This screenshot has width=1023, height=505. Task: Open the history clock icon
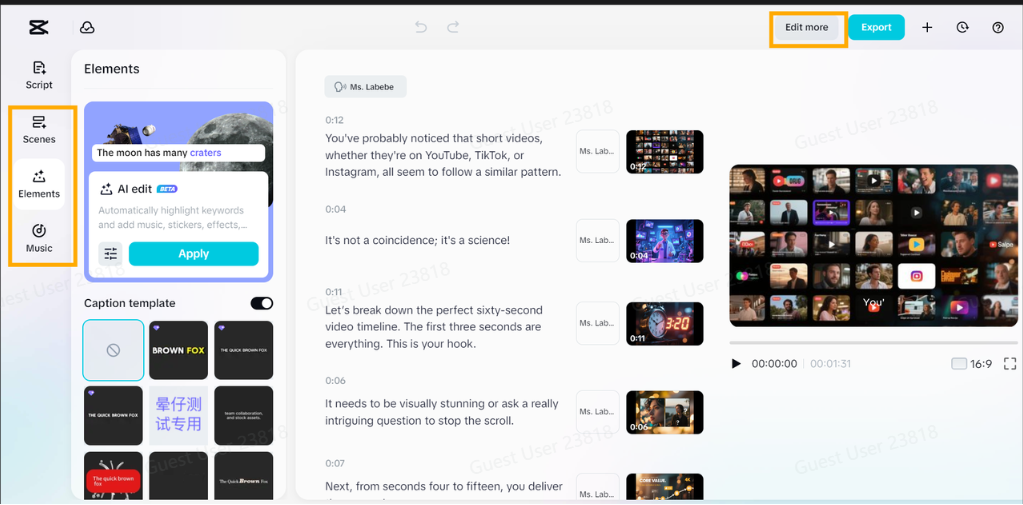click(x=962, y=28)
